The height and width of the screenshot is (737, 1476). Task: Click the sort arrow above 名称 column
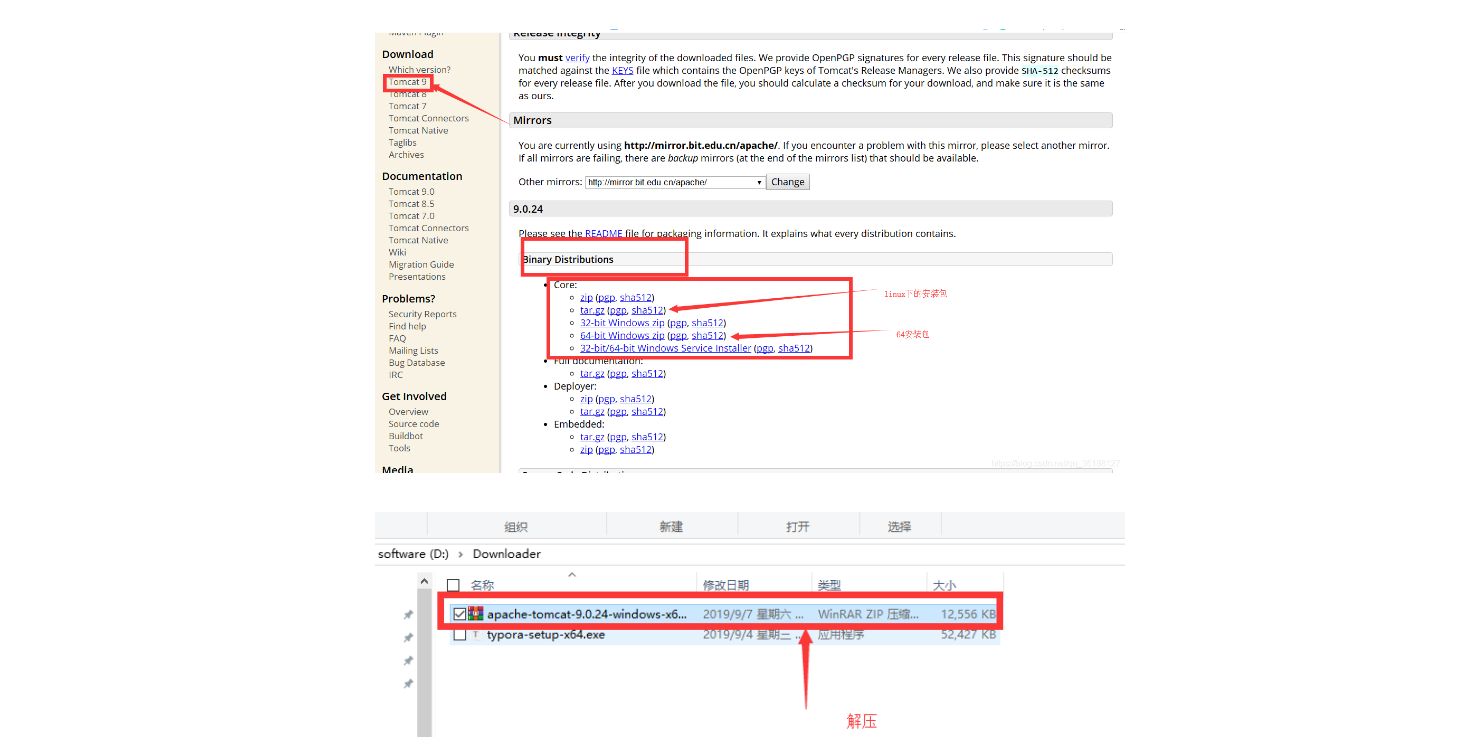(572, 575)
